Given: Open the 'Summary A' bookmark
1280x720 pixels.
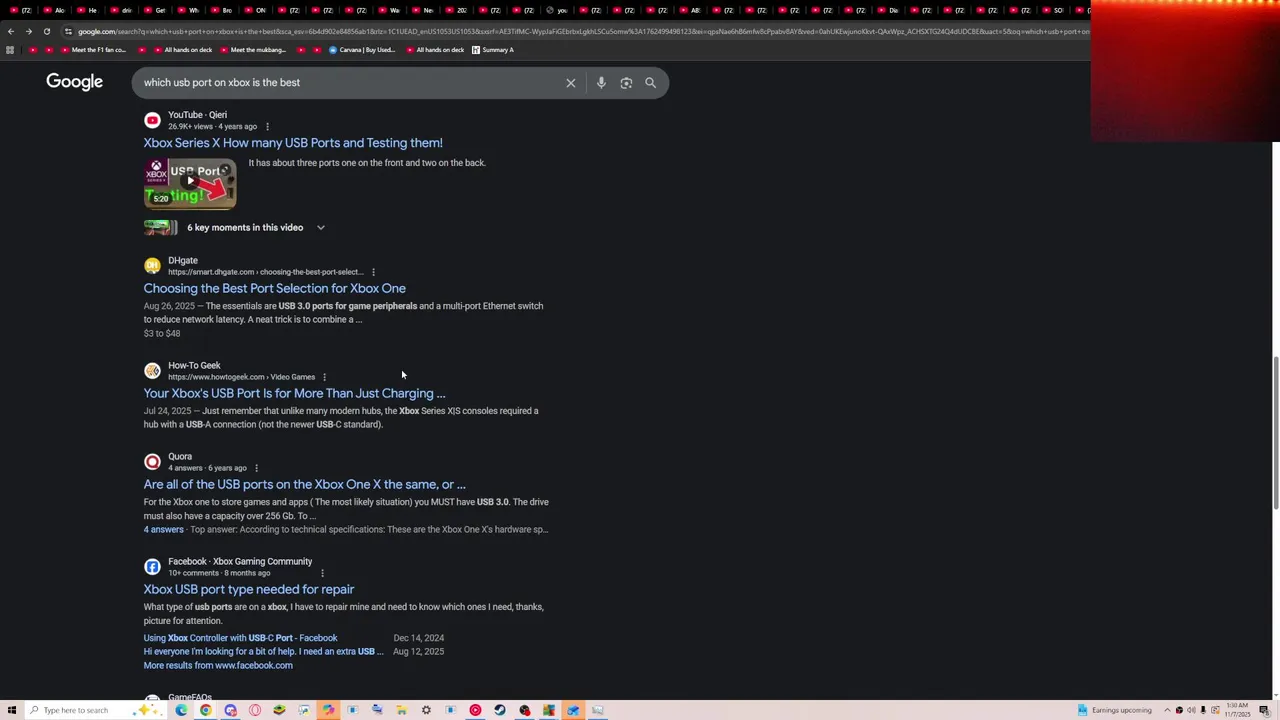Looking at the screenshot, I should pos(492,50).
